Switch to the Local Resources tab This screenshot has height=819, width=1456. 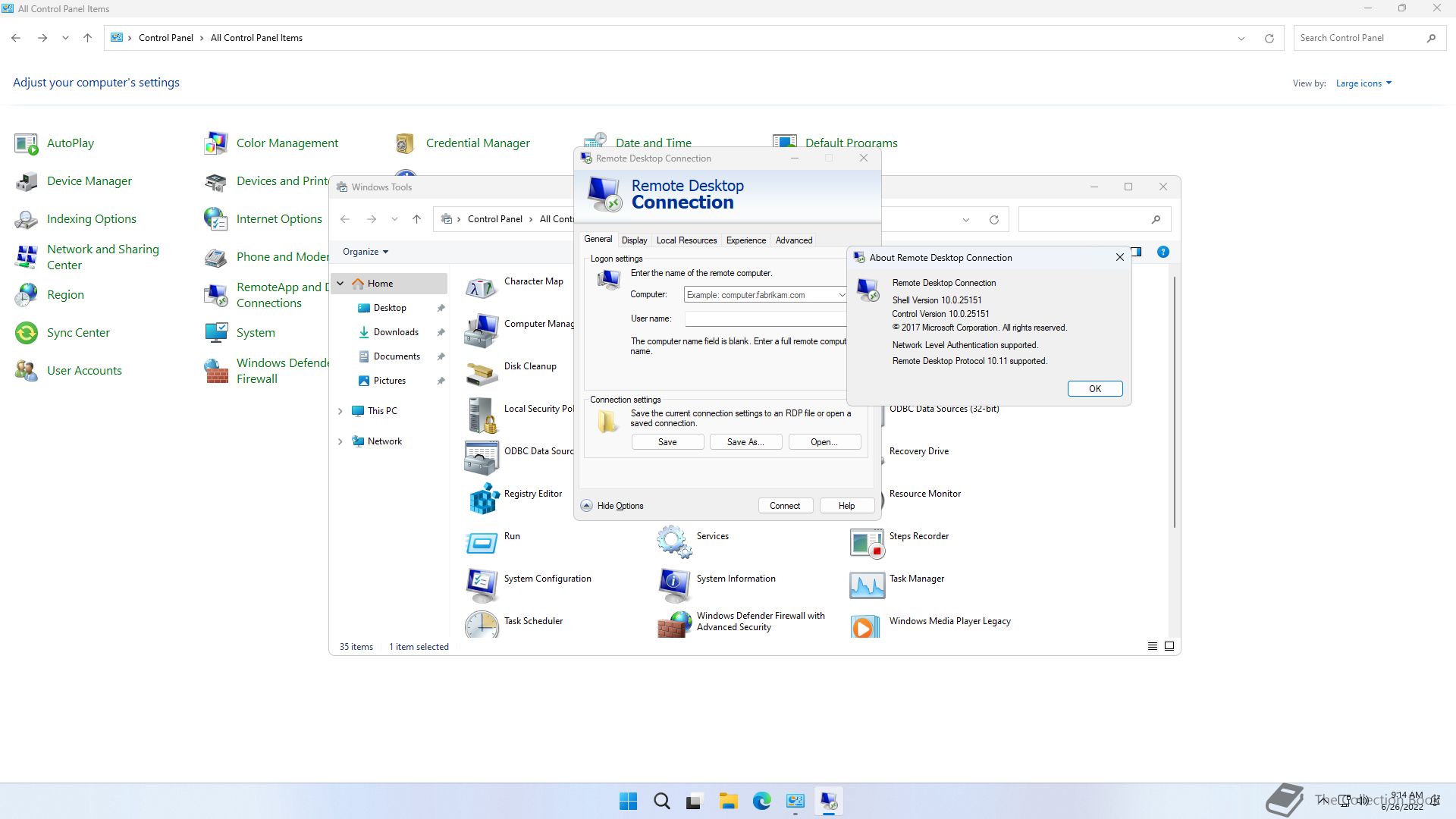(686, 240)
